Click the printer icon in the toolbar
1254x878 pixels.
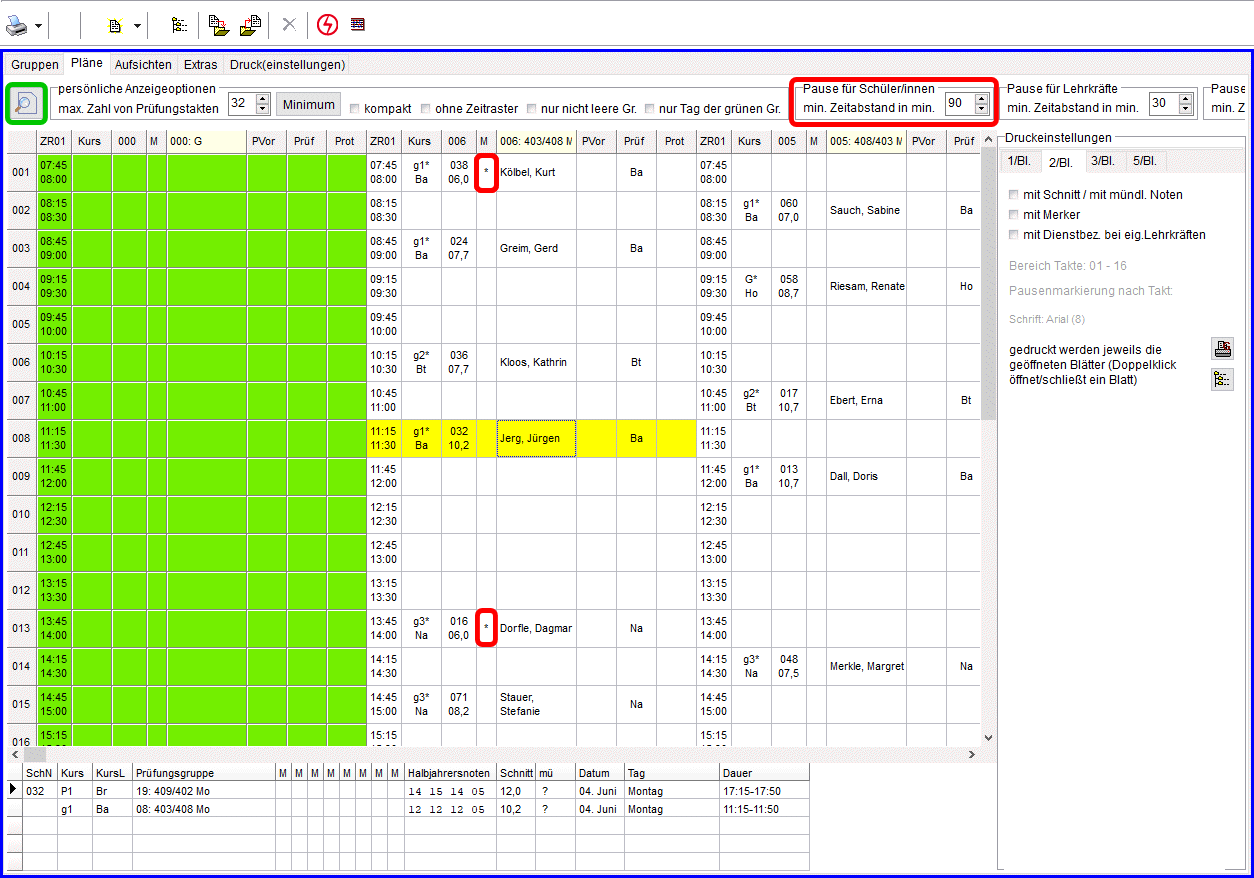[19, 25]
